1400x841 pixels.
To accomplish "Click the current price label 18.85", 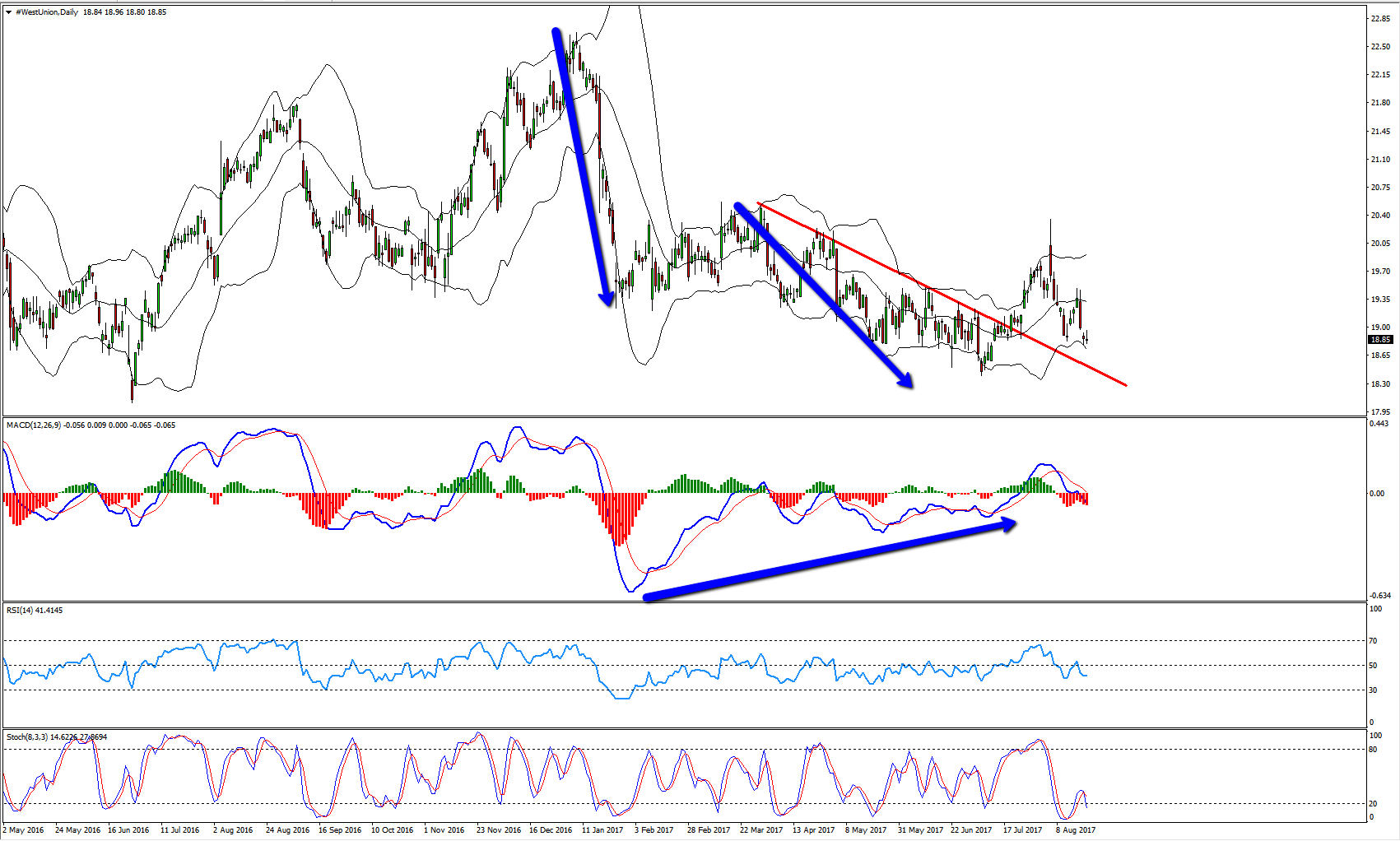I will [x=1380, y=339].
